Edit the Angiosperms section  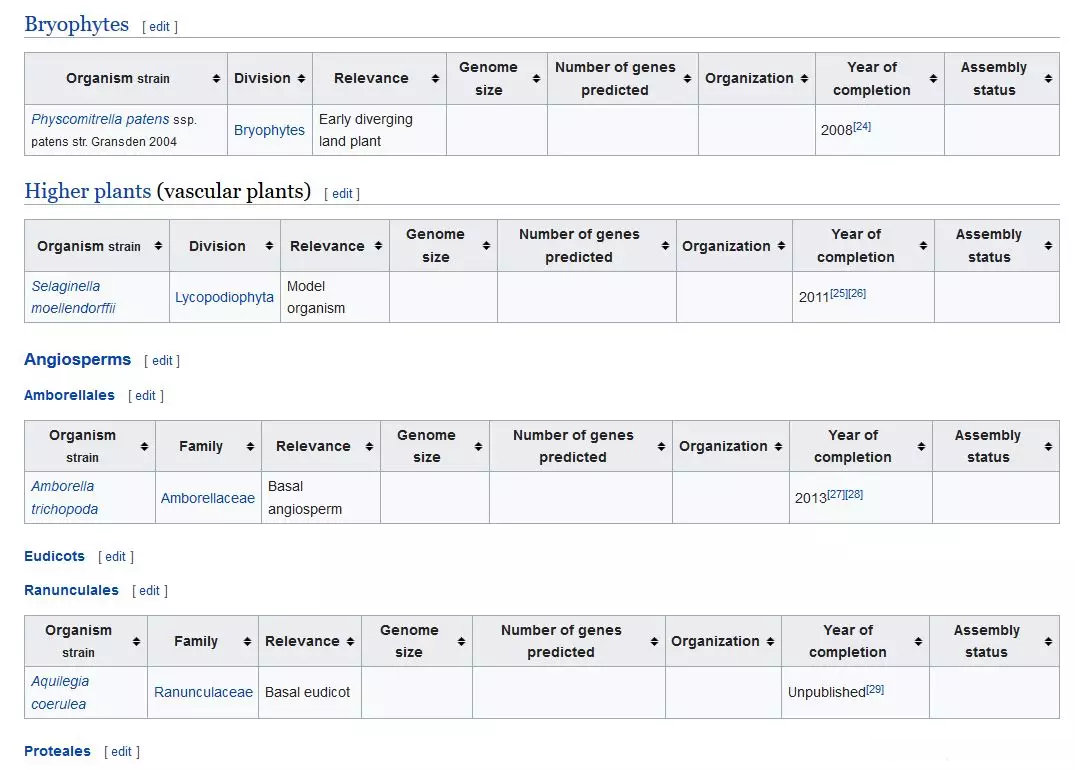(162, 361)
